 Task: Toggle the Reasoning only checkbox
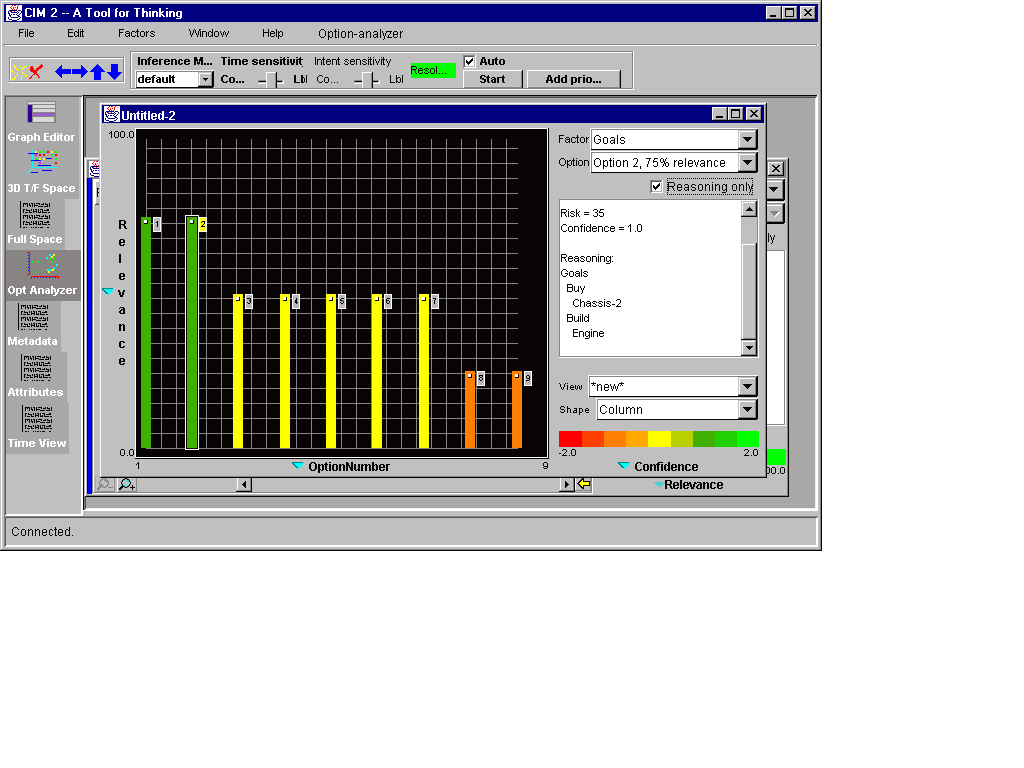coord(656,187)
